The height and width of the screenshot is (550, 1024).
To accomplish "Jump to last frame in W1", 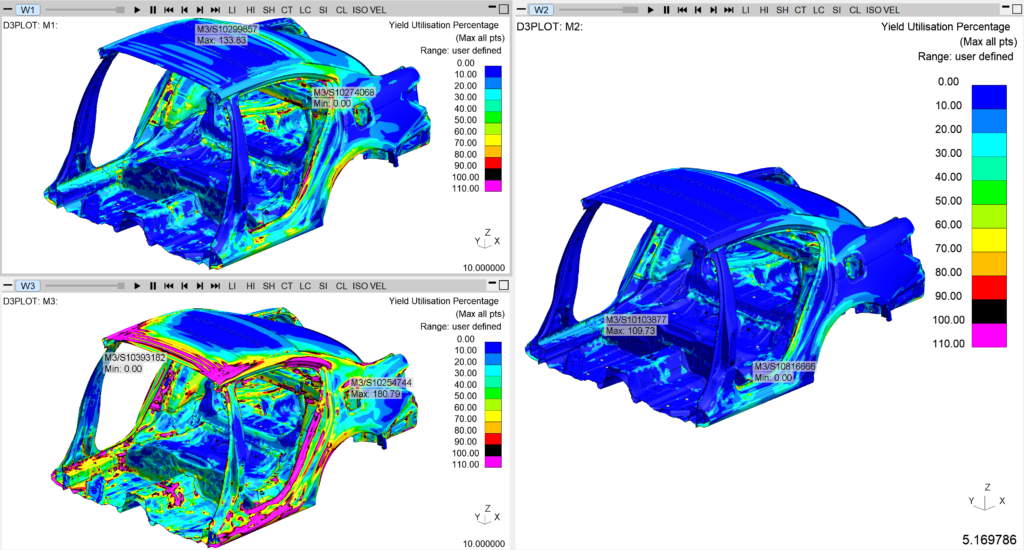I will point(216,10).
